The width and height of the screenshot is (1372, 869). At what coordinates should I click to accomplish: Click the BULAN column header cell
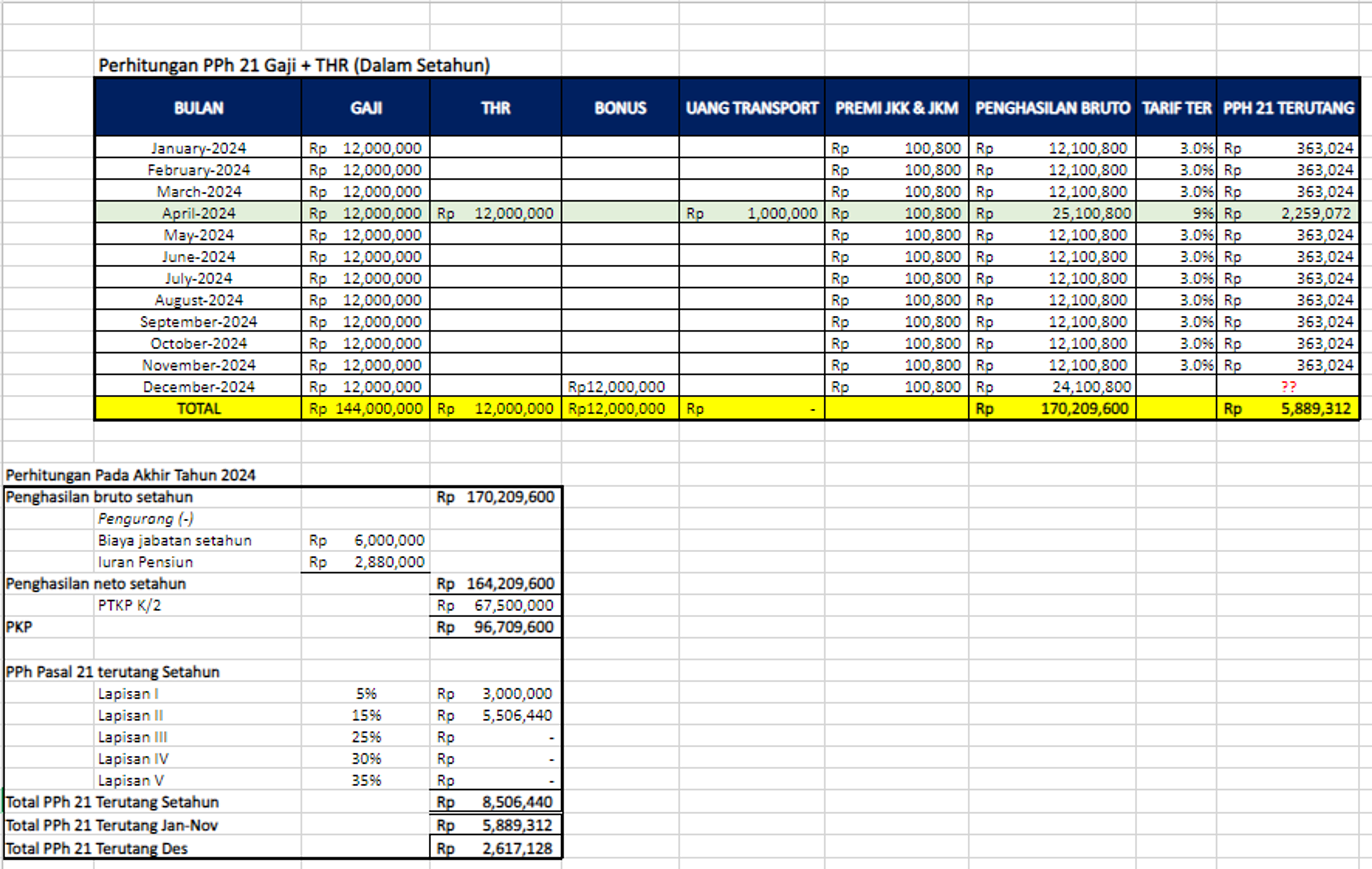click(x=198, y=108)
